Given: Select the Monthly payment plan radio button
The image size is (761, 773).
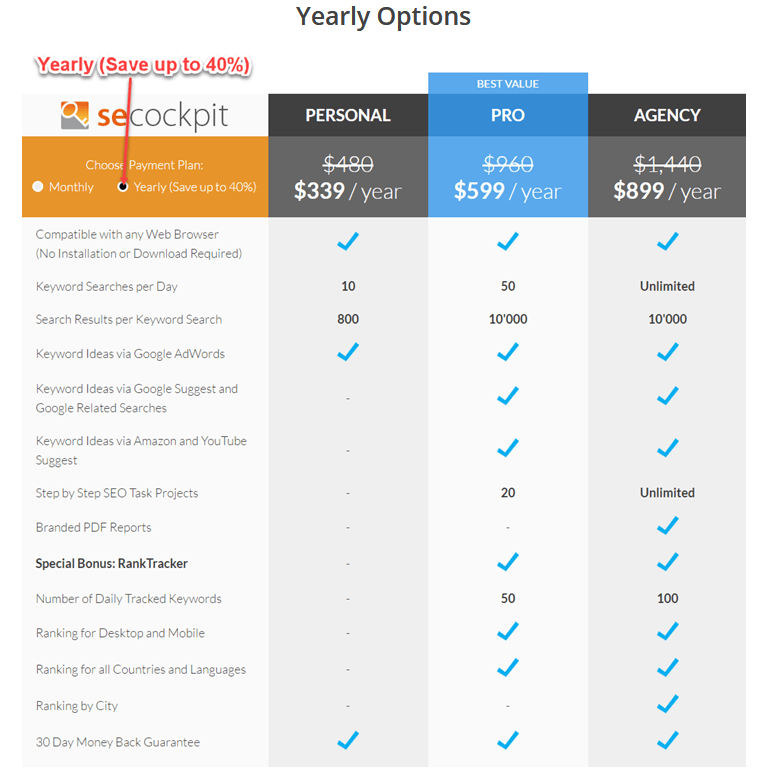Looking at the screenshot, I should pyautogui.click(x=38, y=187).
